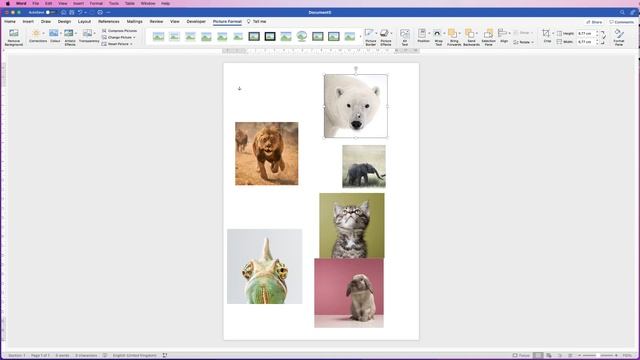Open the Position layout menu

(x=423, y=36)
